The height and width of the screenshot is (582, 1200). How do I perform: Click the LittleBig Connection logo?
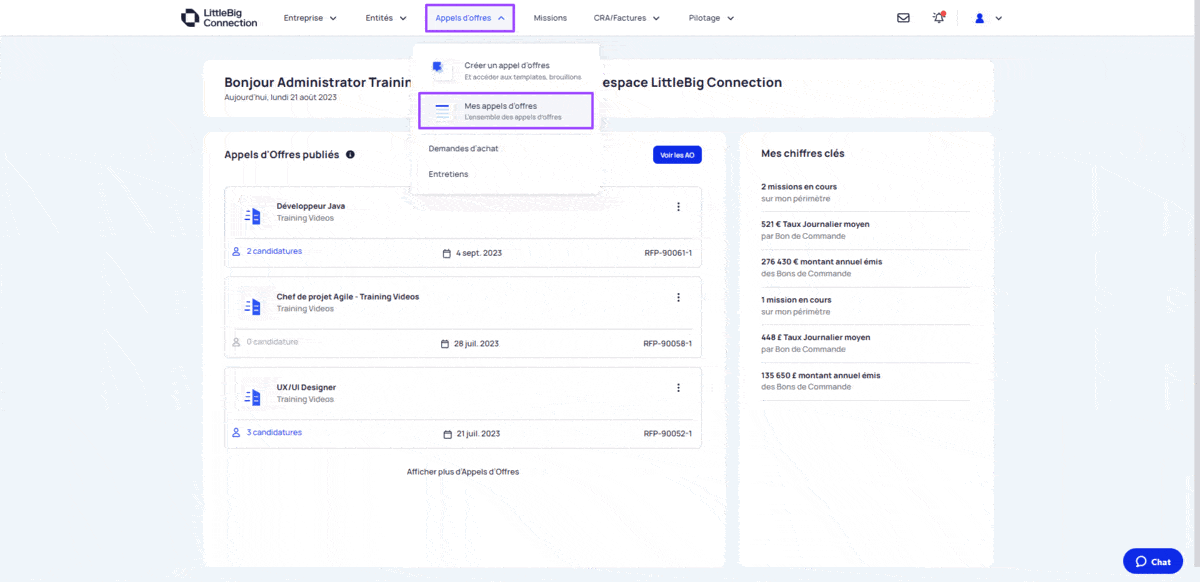coord(219,18)
